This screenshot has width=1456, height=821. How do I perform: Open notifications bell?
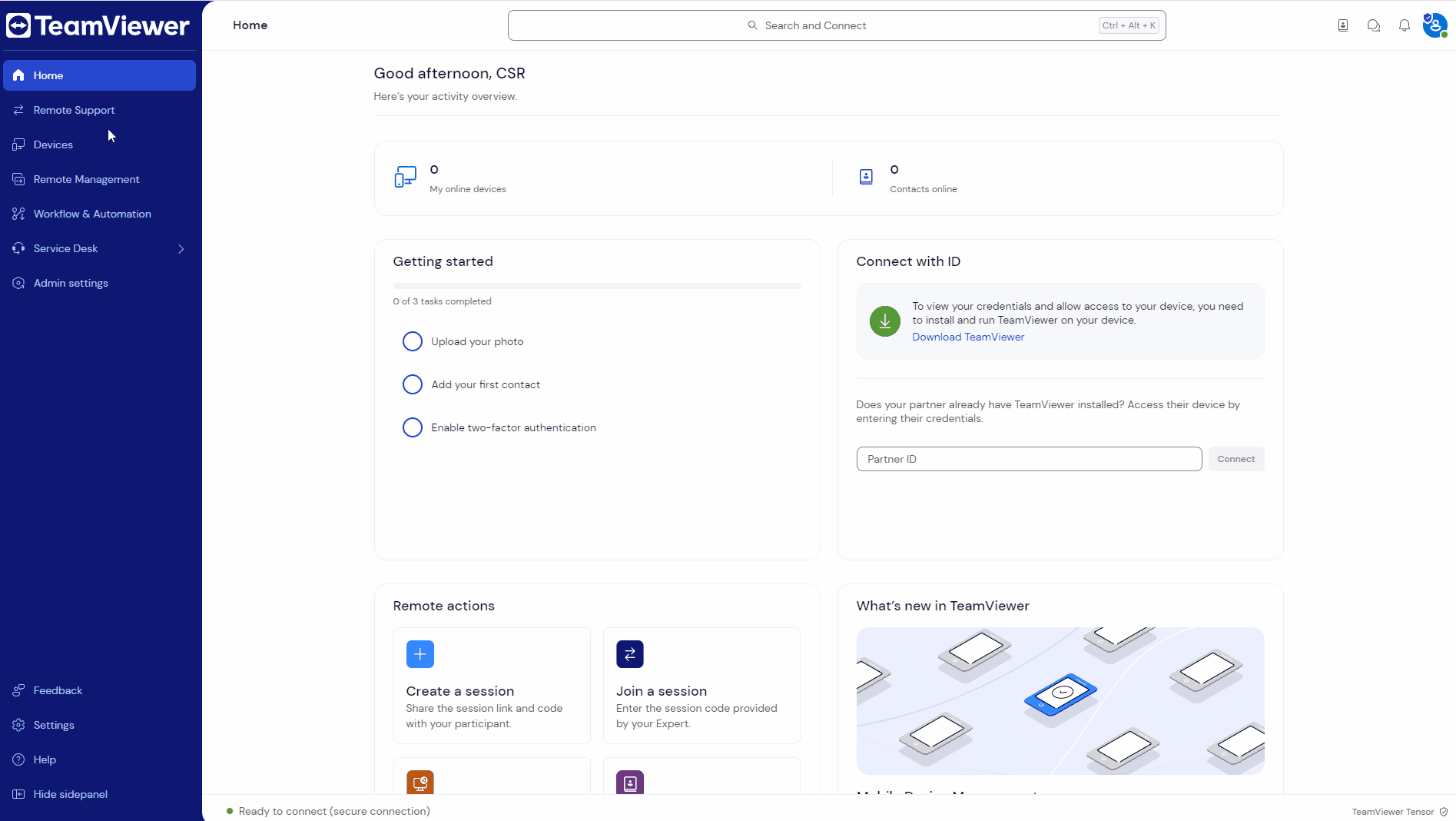point(1405,25)
